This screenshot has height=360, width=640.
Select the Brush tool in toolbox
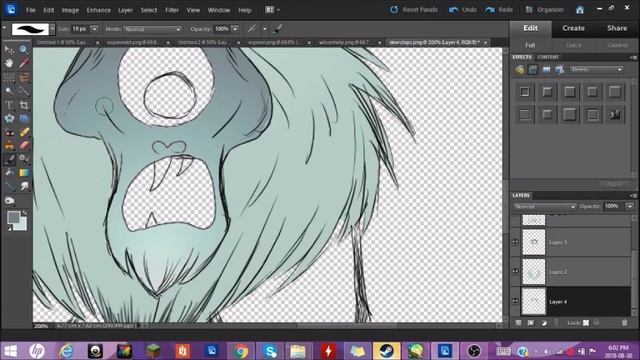pos(9,159)
